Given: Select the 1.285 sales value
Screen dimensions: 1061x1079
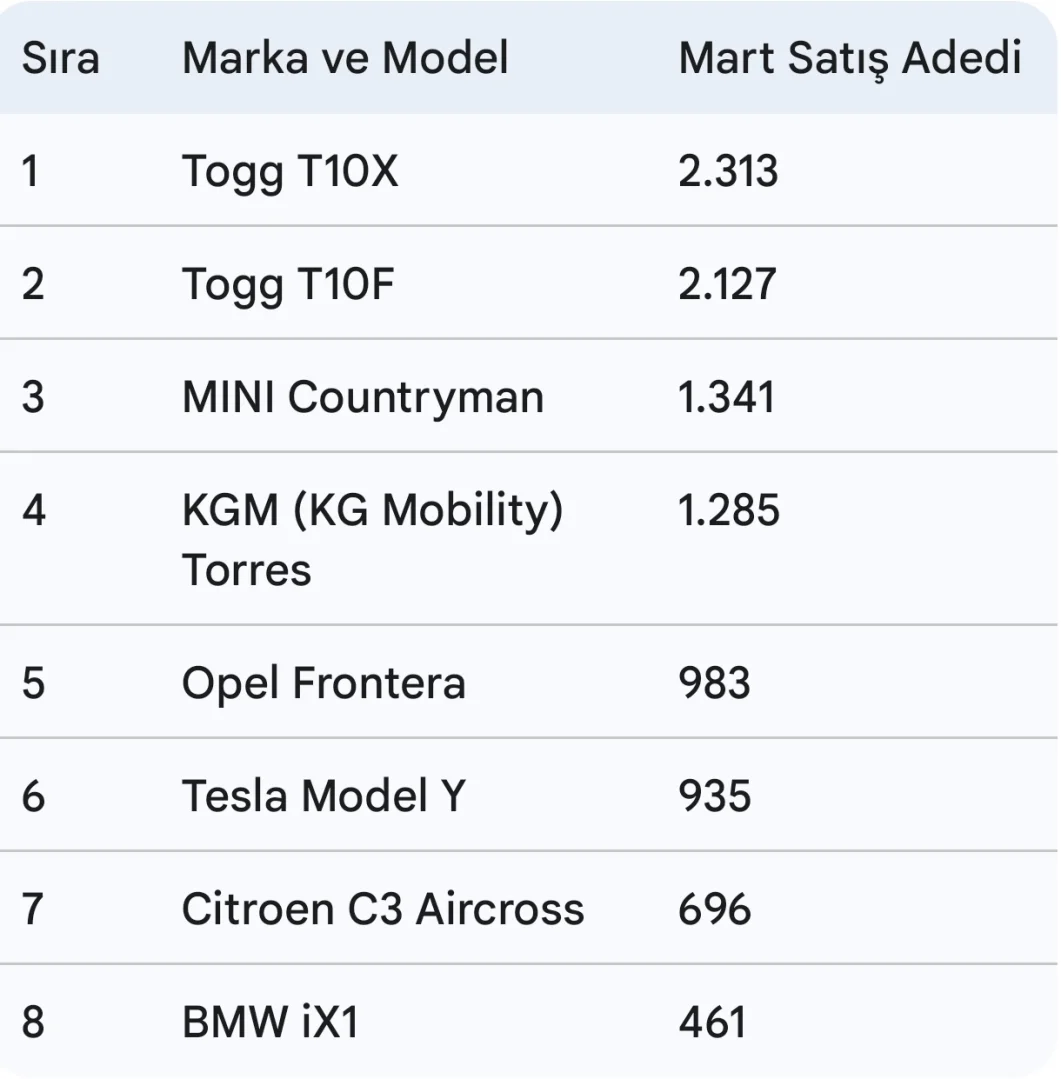Looking at the screenshot, I should 728,511.
